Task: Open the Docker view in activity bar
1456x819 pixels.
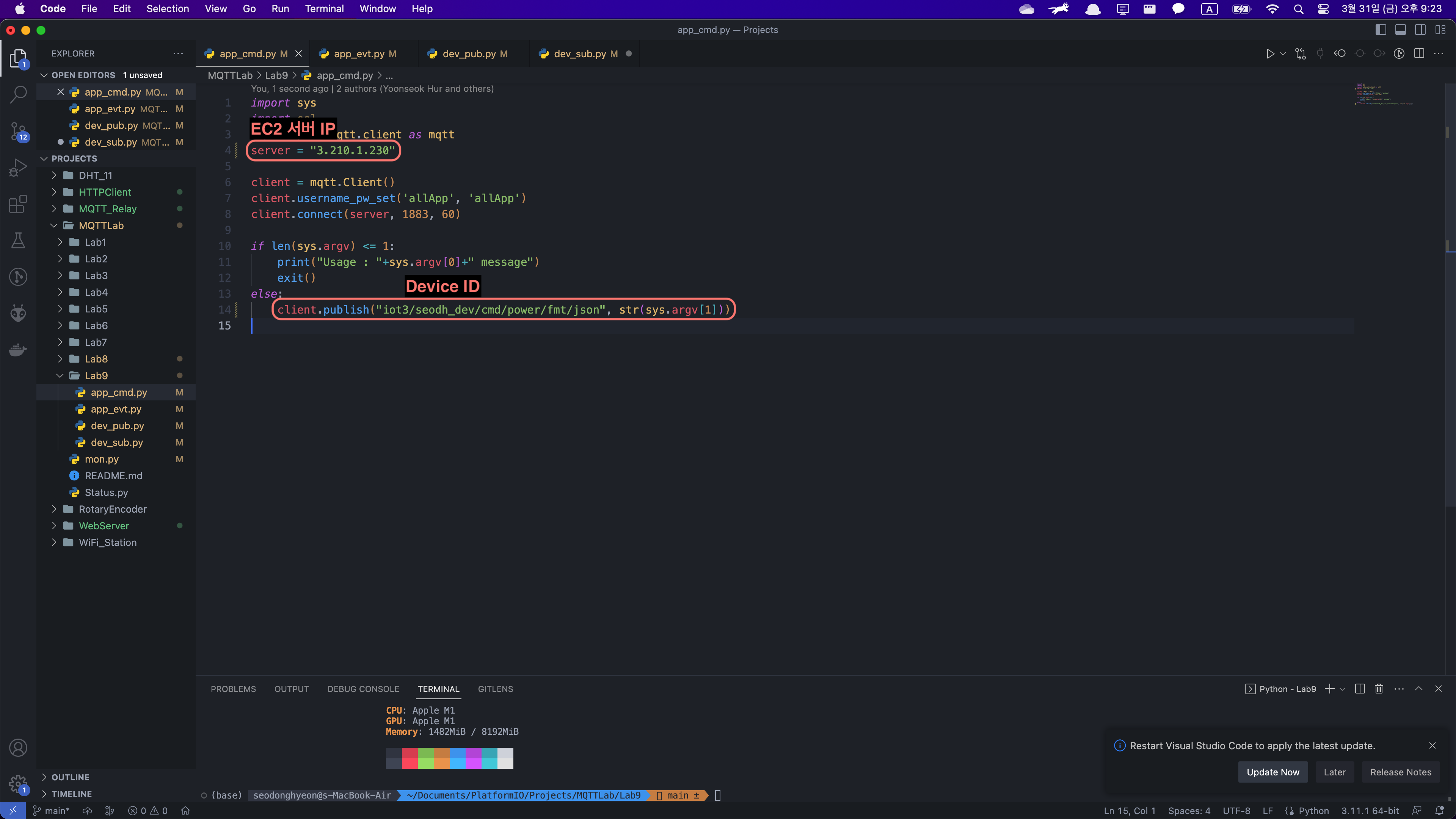Action: pos(18,350)
